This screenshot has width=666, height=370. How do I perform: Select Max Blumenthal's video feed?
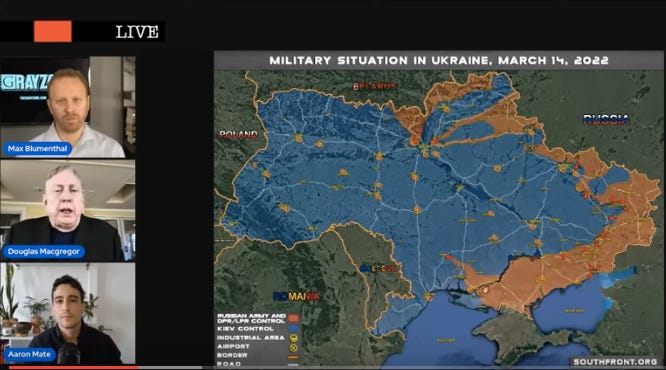(68, 107)
